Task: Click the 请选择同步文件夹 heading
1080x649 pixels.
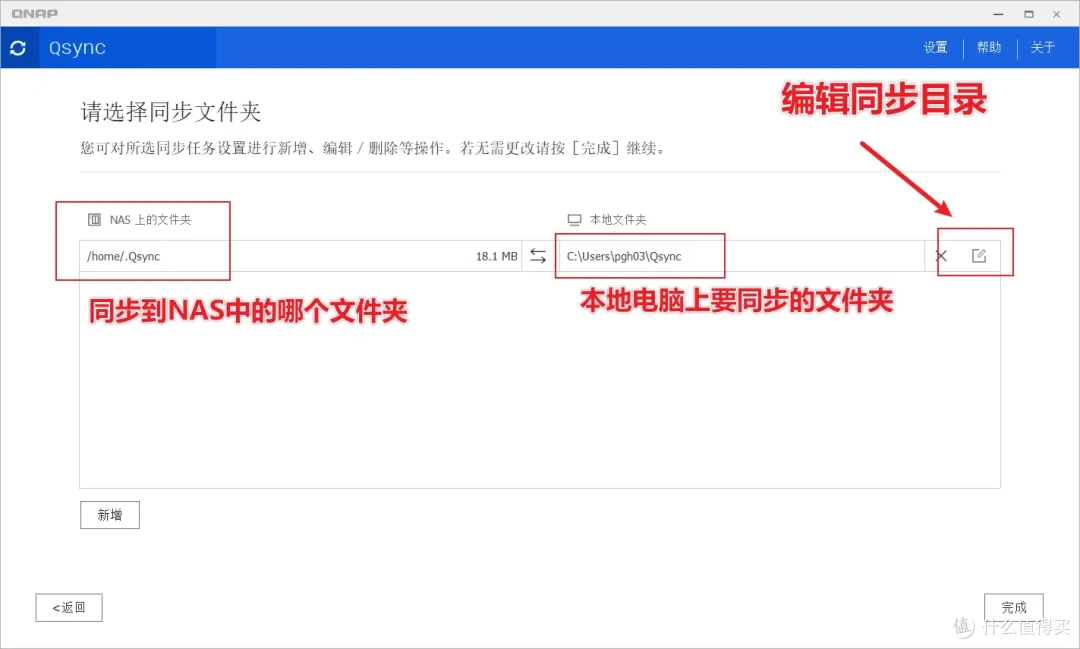Action: [x=171, y=112]
